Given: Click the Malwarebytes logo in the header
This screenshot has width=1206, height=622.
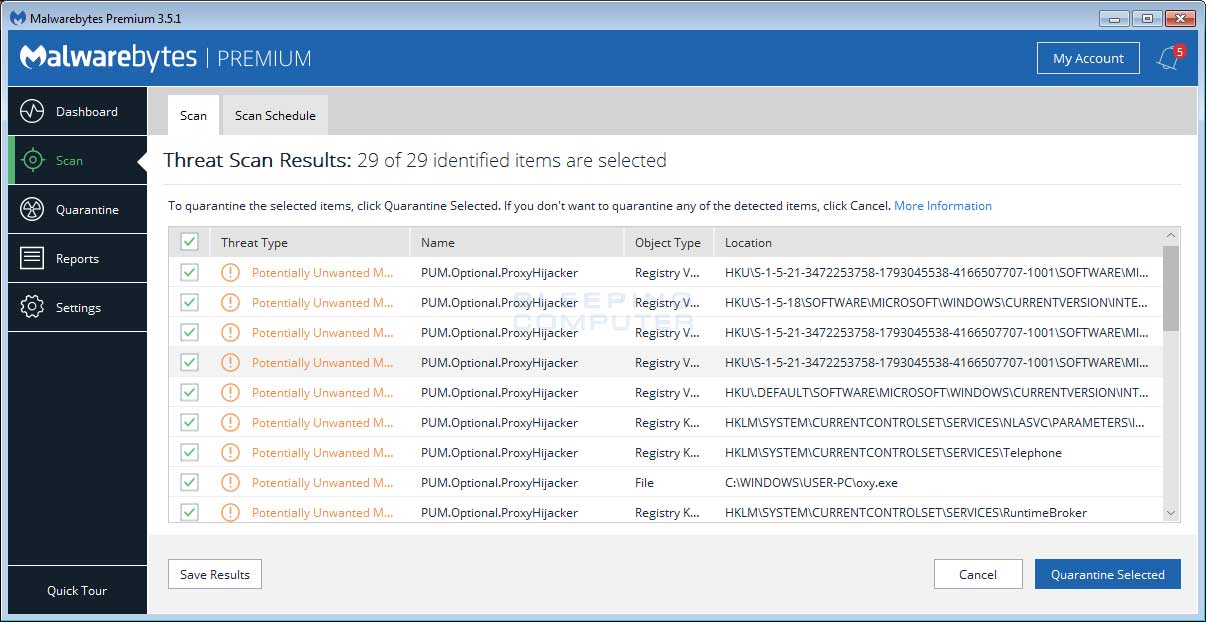Looking at the screenshot, I should (108, 58).
